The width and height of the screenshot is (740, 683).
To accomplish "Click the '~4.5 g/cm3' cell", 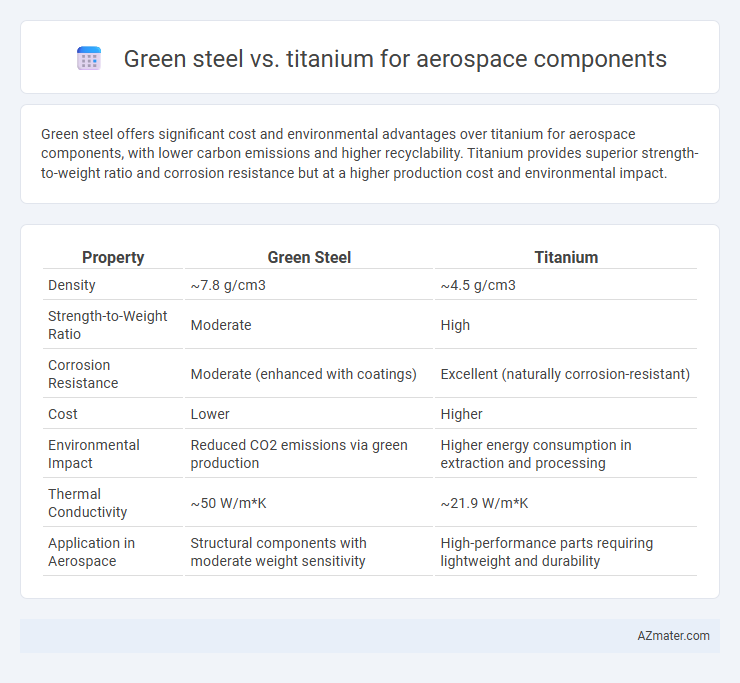I will pyautogui.click(x=478, y=285).
